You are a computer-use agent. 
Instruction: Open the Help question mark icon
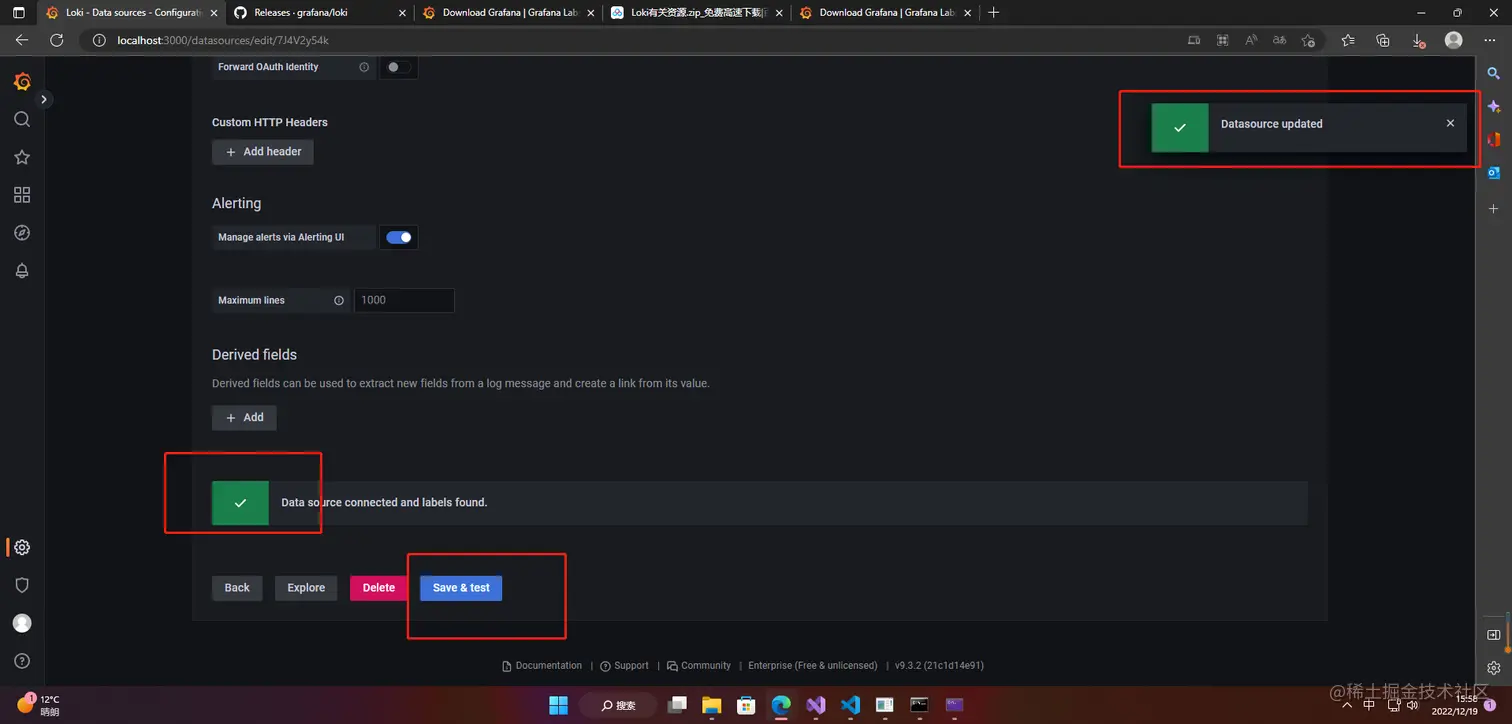point(22,661)
